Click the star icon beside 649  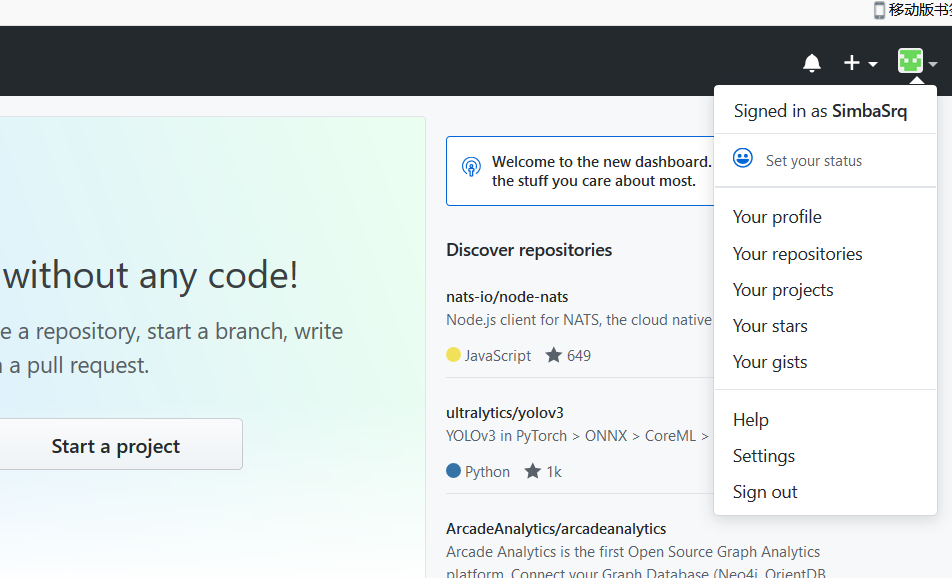click(x=554, y=355)
